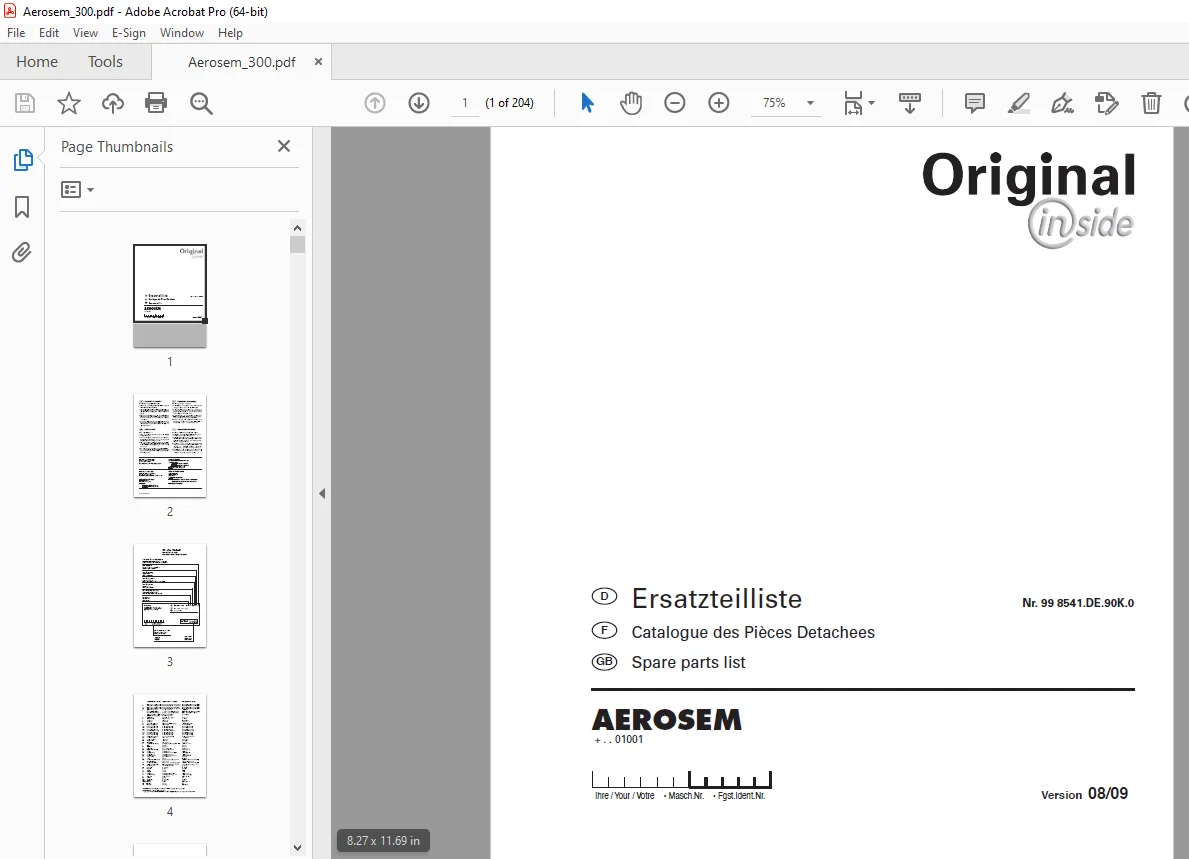The height and width of the screenshot is (859, 1189).
Task: Go to previous page arrow
Action: point(375,103)
